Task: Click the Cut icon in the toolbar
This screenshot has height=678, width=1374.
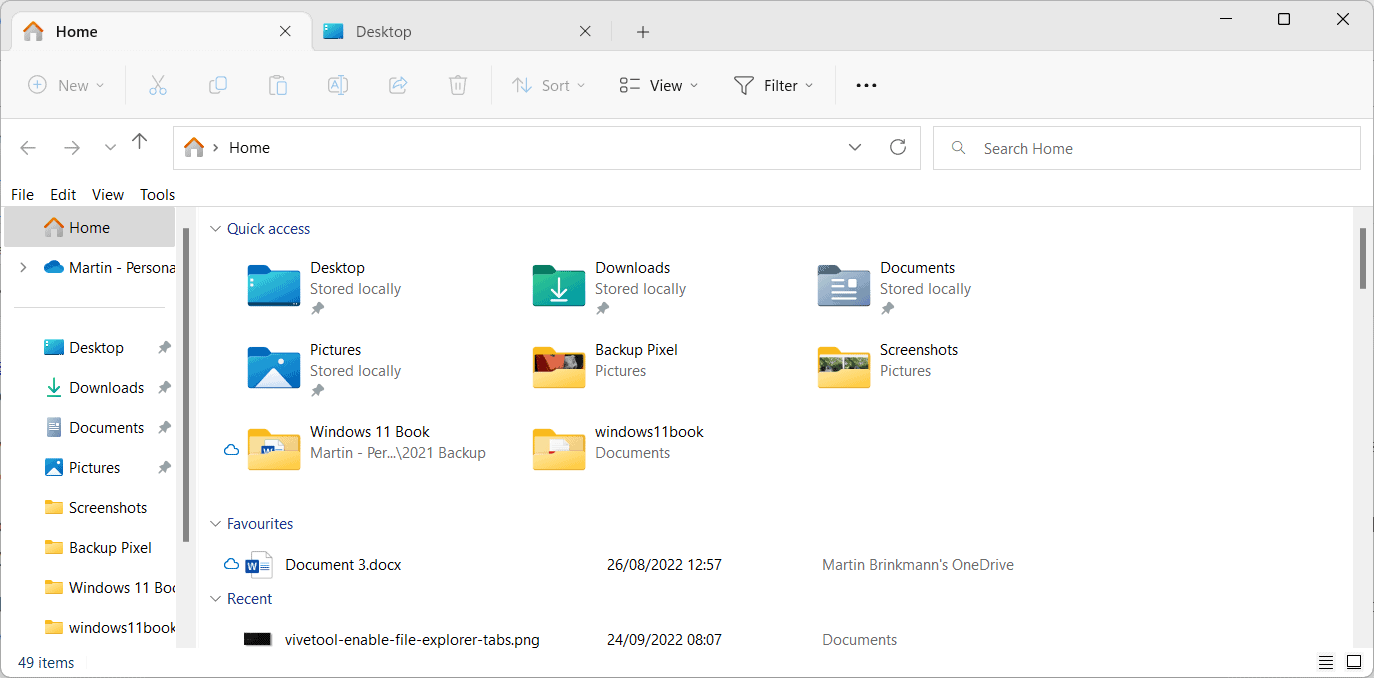Action: tap(158, 85)
